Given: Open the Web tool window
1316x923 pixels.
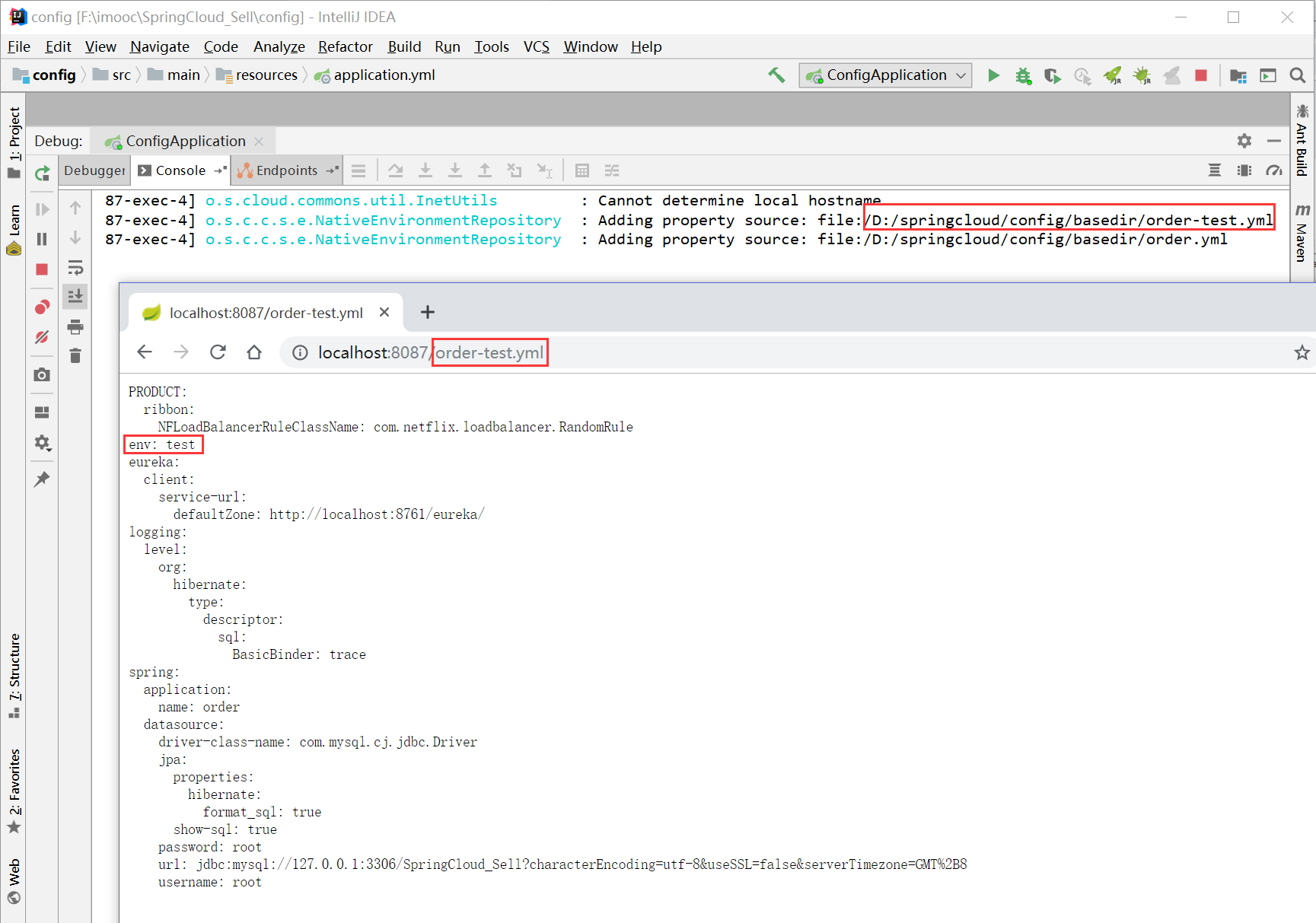Looking at the screenshot, I should click(14, 880).
